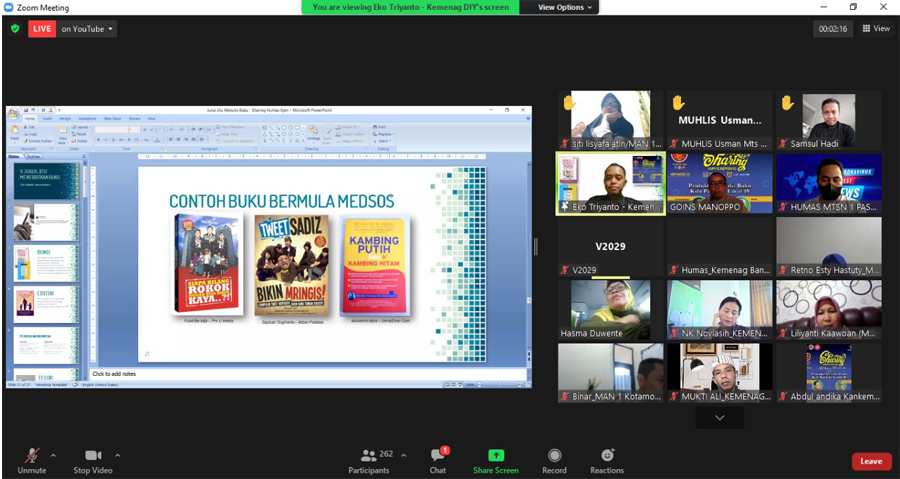Show more participants with down chevron
The image size is (900, 479).
click(719, 418)
